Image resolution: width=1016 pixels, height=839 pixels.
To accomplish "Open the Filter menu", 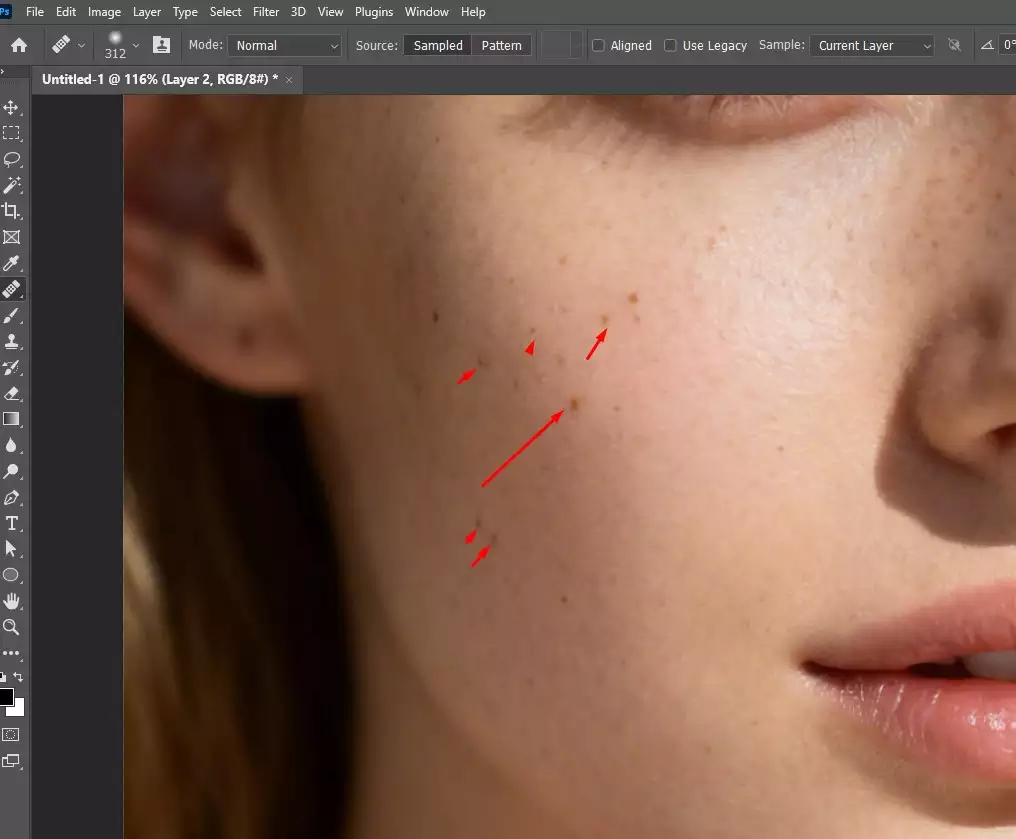I will tap(265, 12).
